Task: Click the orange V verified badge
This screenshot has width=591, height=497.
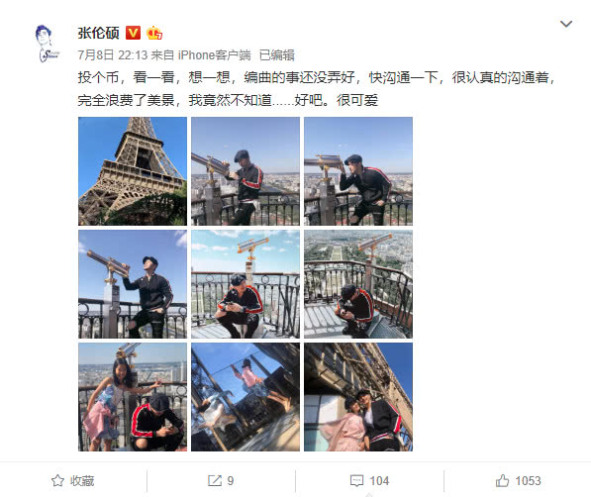Action: coord(133,33)
